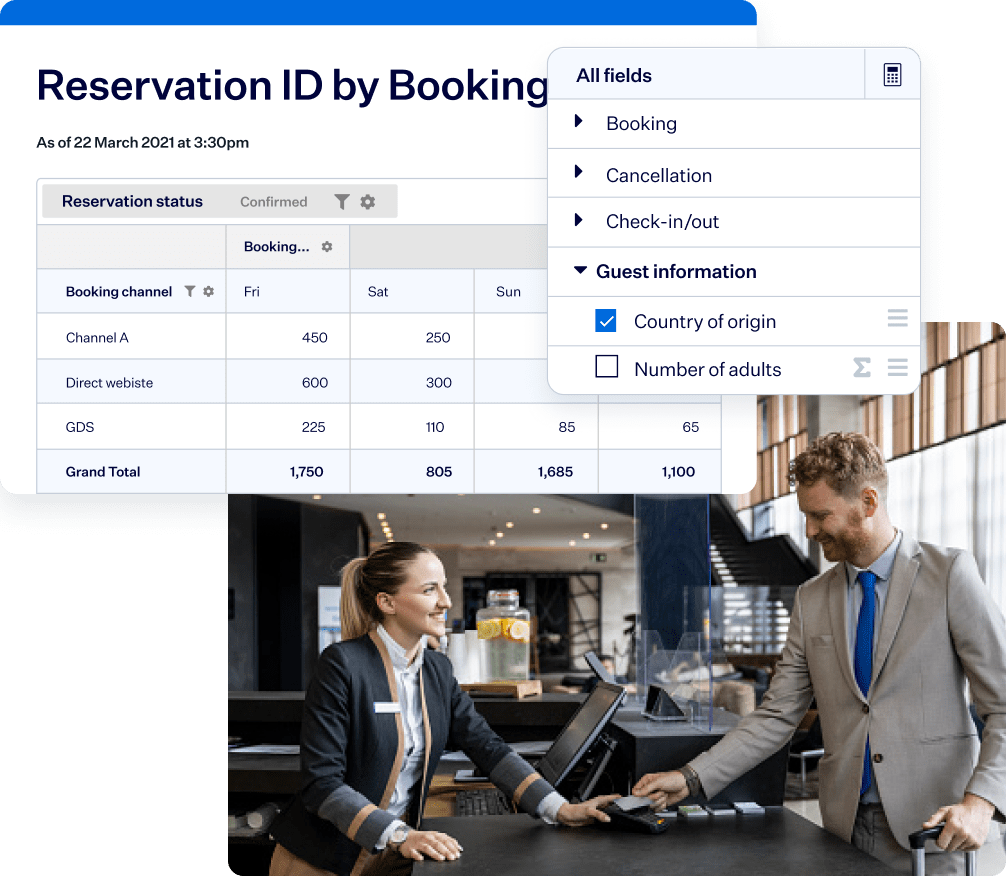1006x876 pixels.
Task: Open the Booking channel gear settings
Action: [209, 292]
